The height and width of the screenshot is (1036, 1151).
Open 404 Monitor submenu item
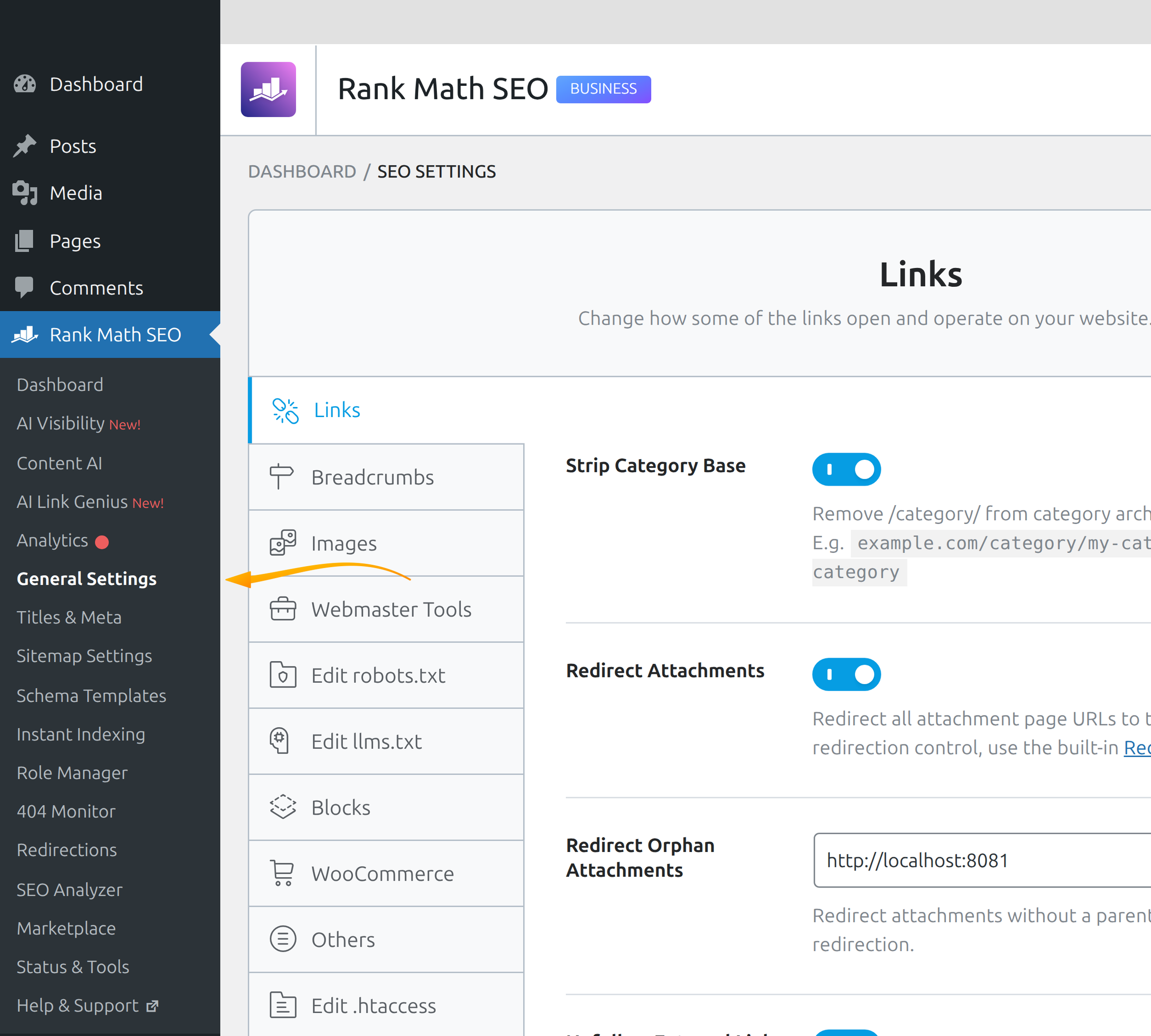[x=66, y=812]
